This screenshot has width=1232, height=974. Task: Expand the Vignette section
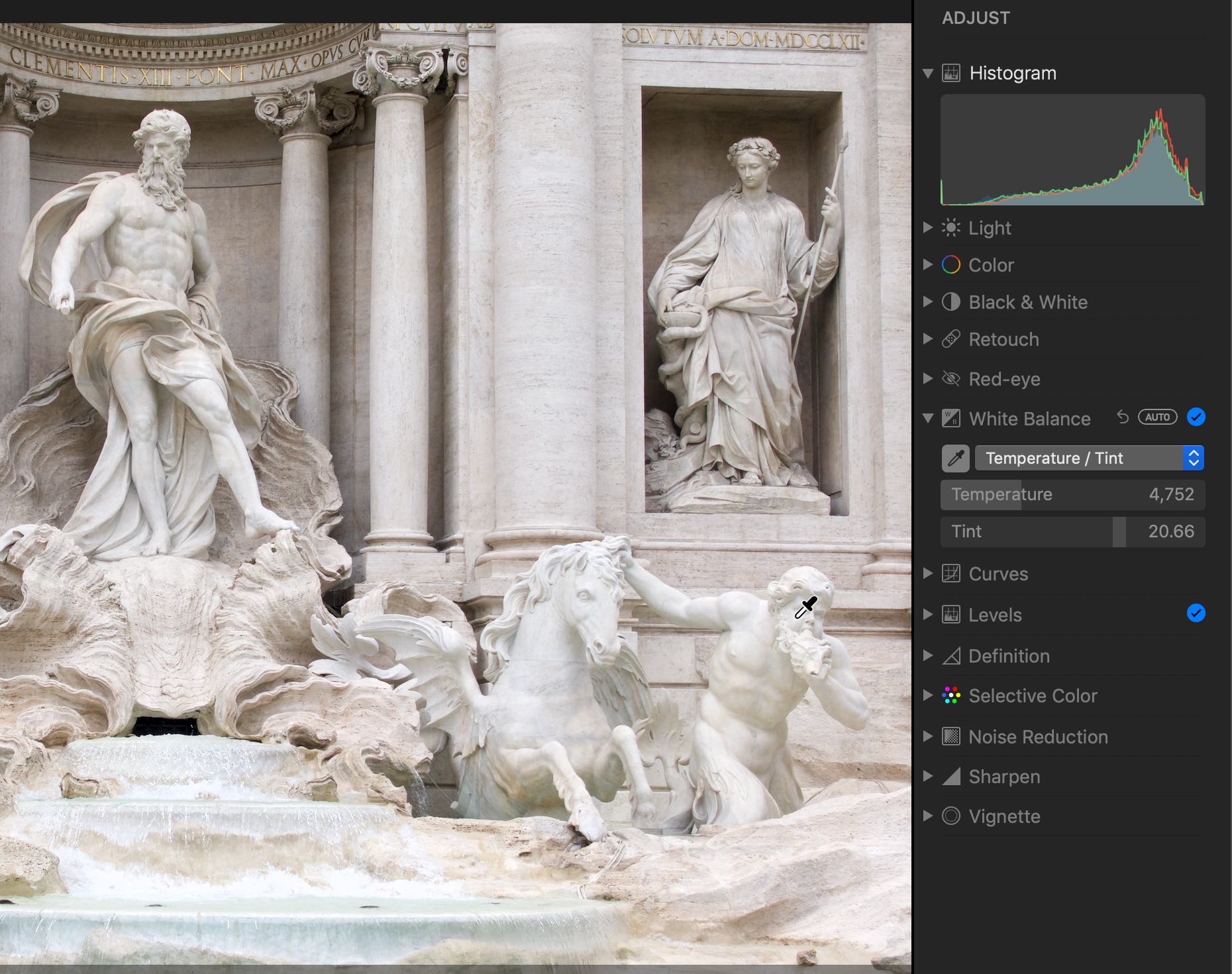(928, 816)
